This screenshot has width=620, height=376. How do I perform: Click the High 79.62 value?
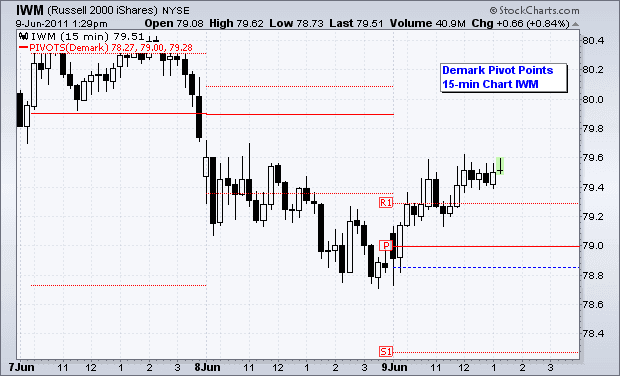236,24
